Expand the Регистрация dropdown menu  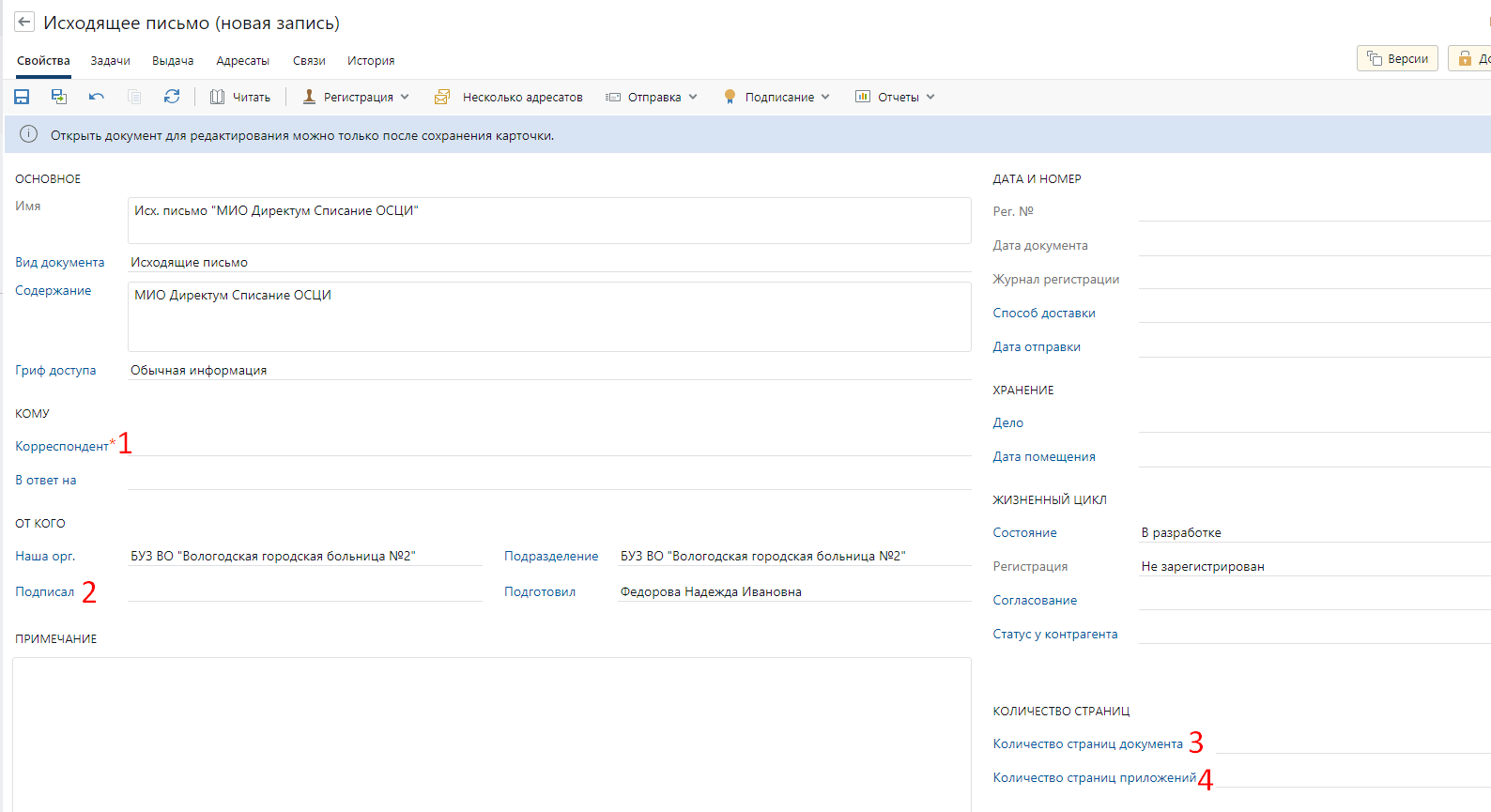point(356,97)
